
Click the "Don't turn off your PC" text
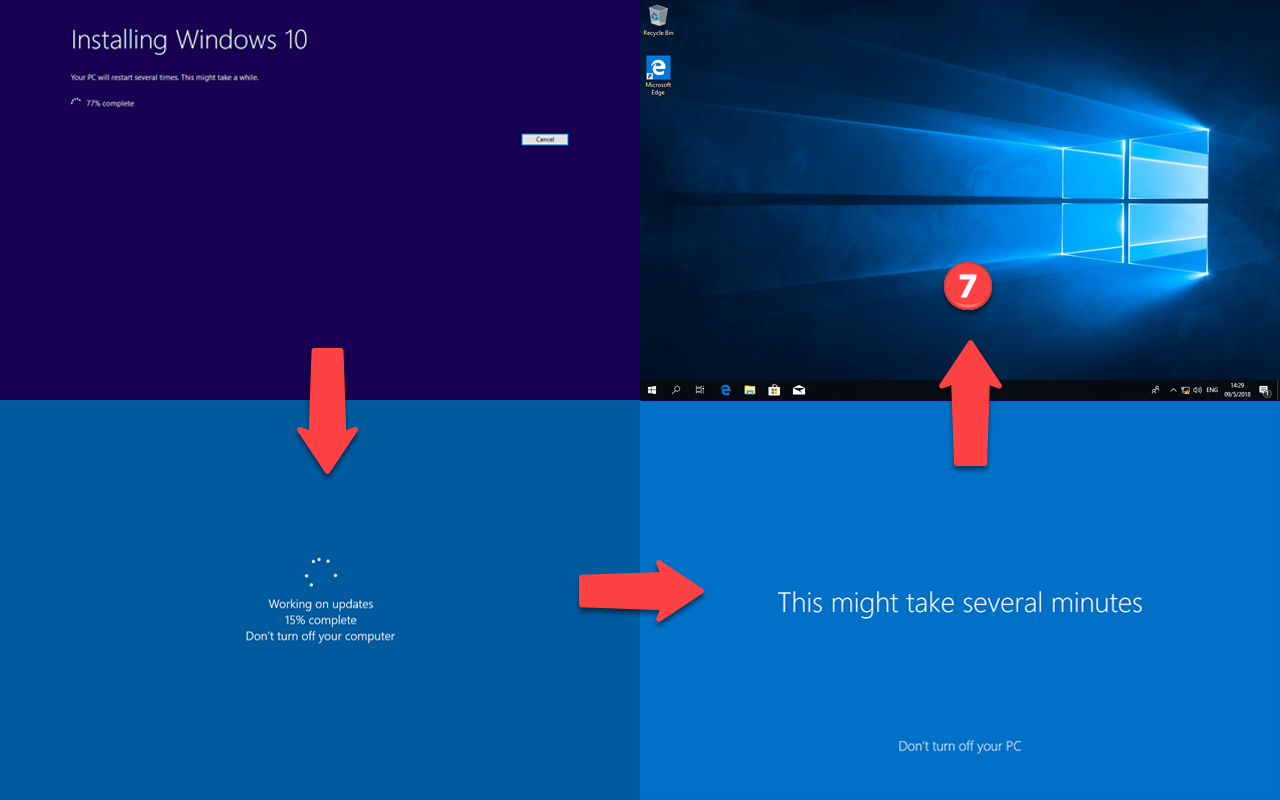[960, 746]
